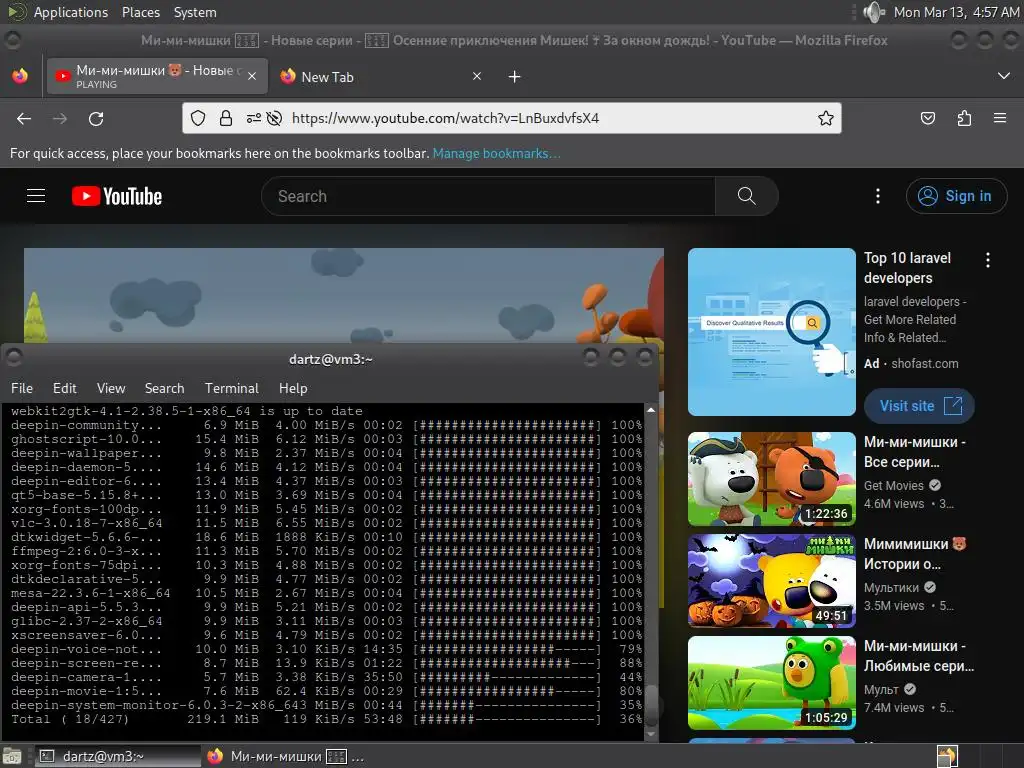Reload the YouTube page
Screen dimensions: 1024x768
tap(96, 118)
